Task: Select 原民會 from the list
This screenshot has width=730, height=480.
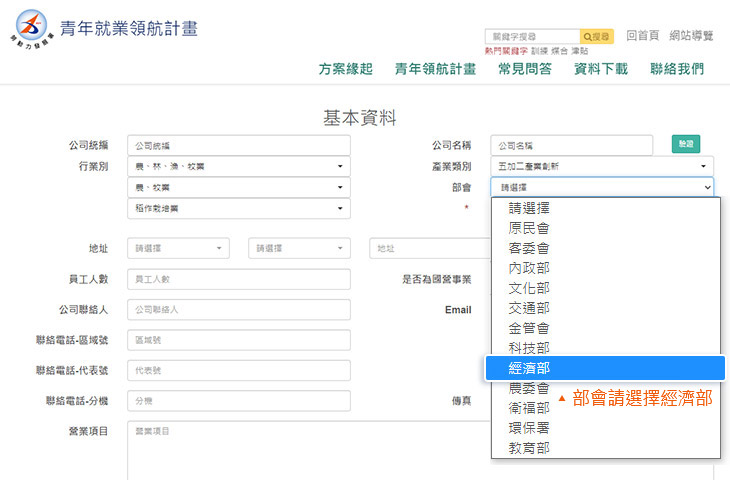Action: [606, 228]
